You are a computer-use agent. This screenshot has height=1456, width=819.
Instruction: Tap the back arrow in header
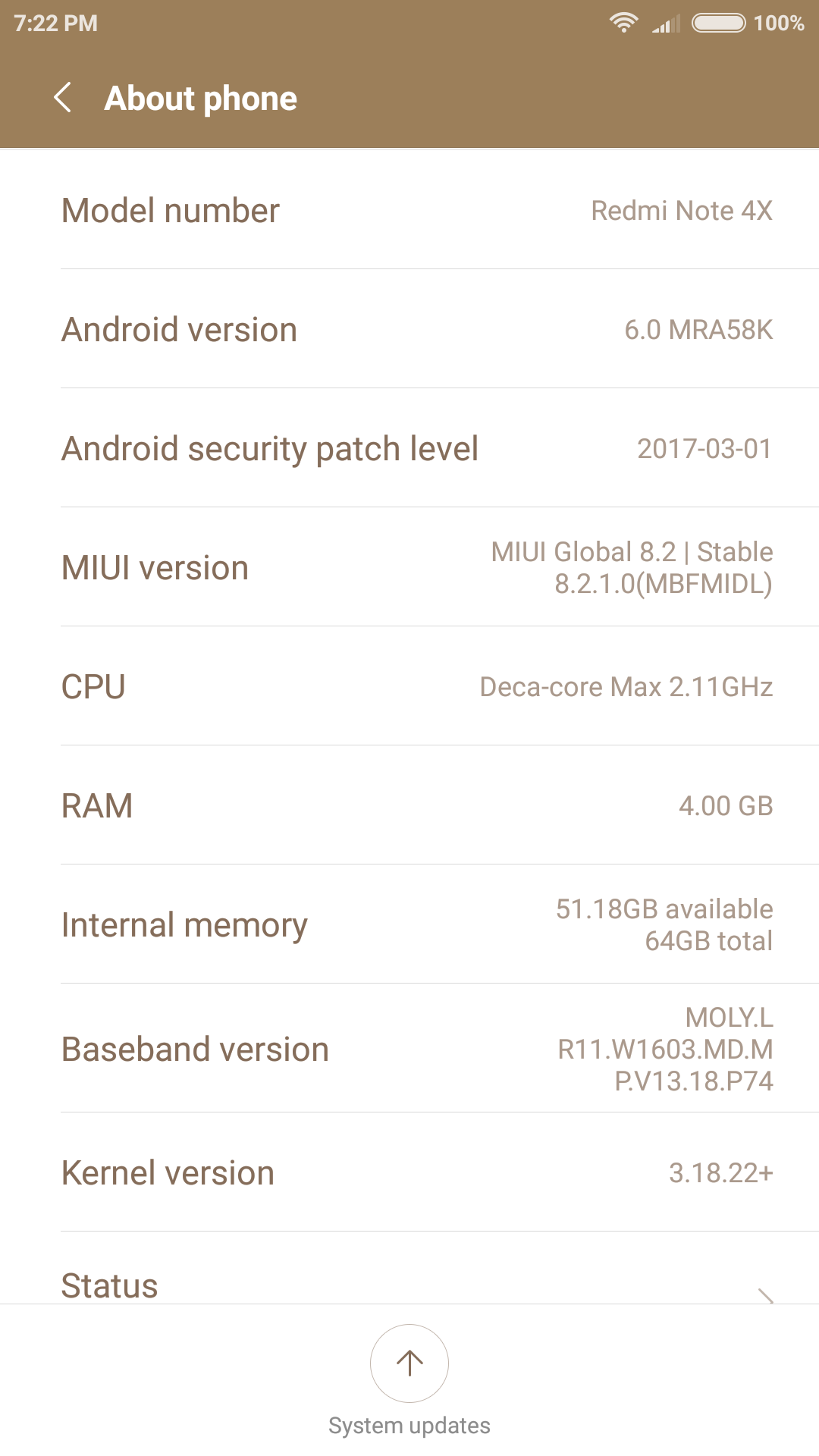63,98
